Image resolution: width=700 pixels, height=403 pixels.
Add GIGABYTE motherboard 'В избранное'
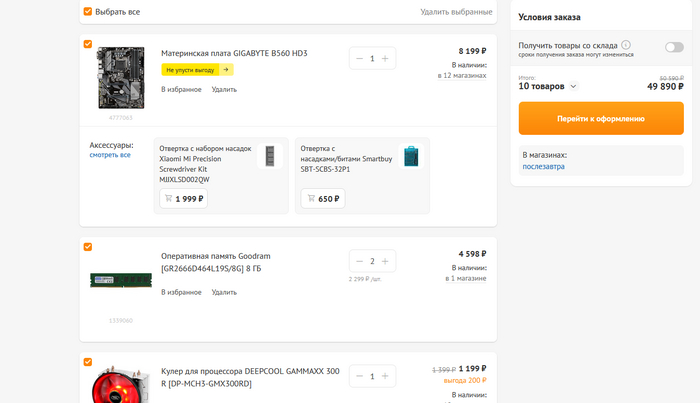point(181,89)
